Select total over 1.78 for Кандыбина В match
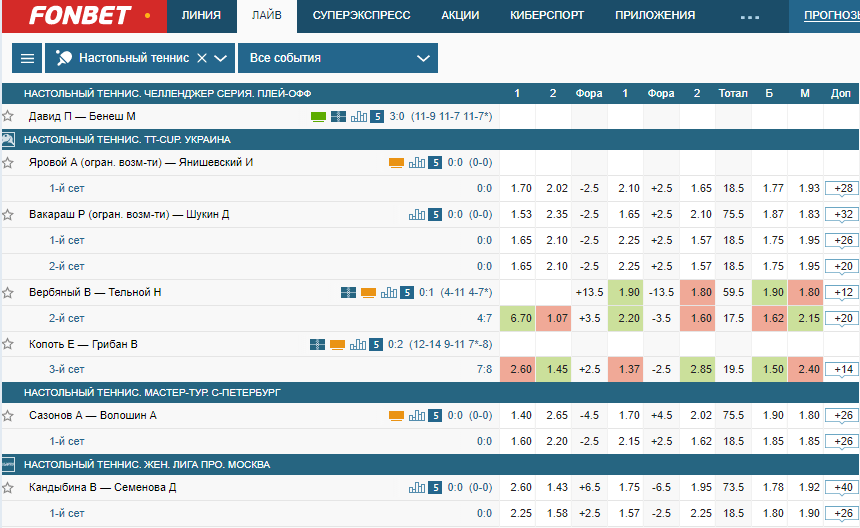 (770, 487)
